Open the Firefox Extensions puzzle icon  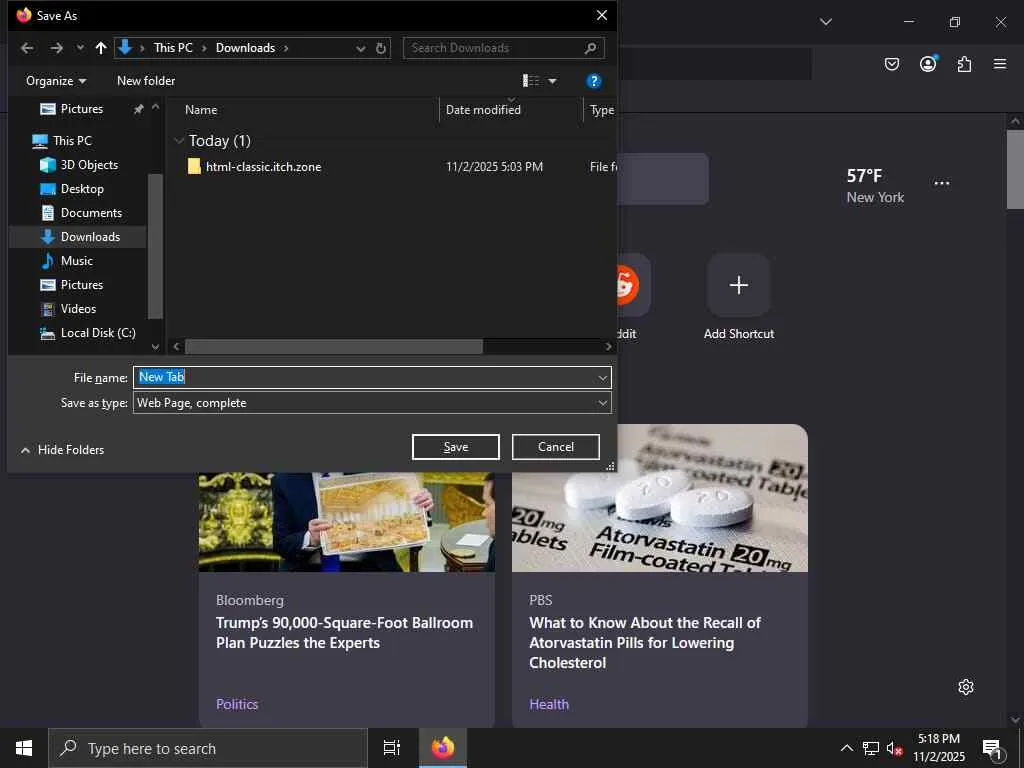964,64
